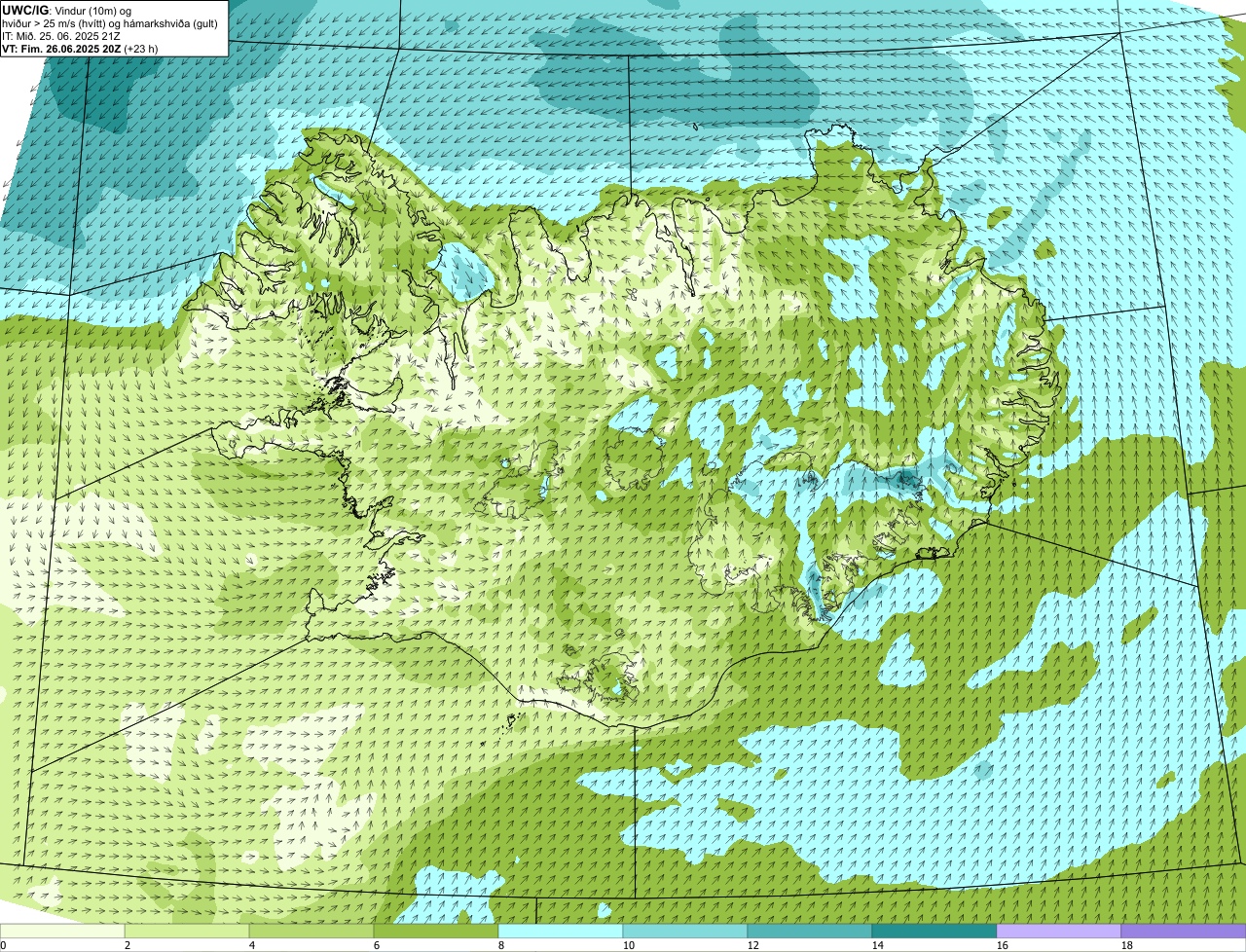Click the 16–18 m/s lavender legend swatch
Screen dimensions: 1246x952
click(x=1059, y=932)
